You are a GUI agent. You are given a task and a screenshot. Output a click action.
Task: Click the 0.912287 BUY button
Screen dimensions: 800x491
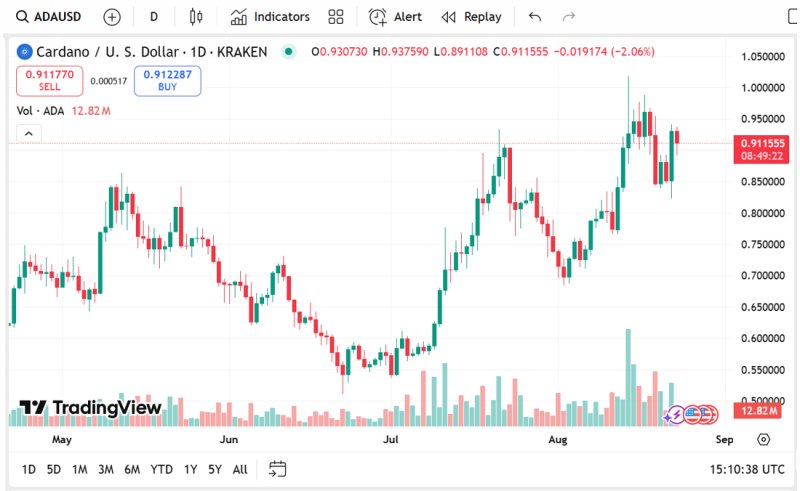coord(167,81)
